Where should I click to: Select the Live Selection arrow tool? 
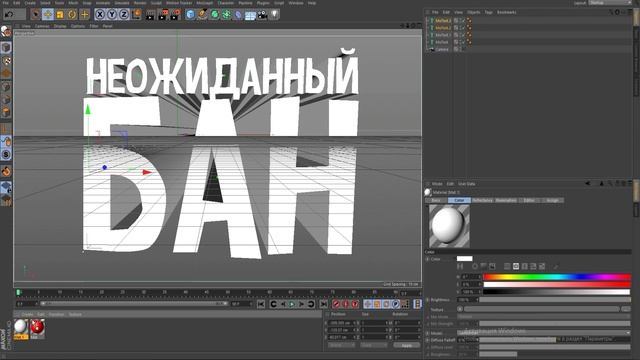[36, 15]
